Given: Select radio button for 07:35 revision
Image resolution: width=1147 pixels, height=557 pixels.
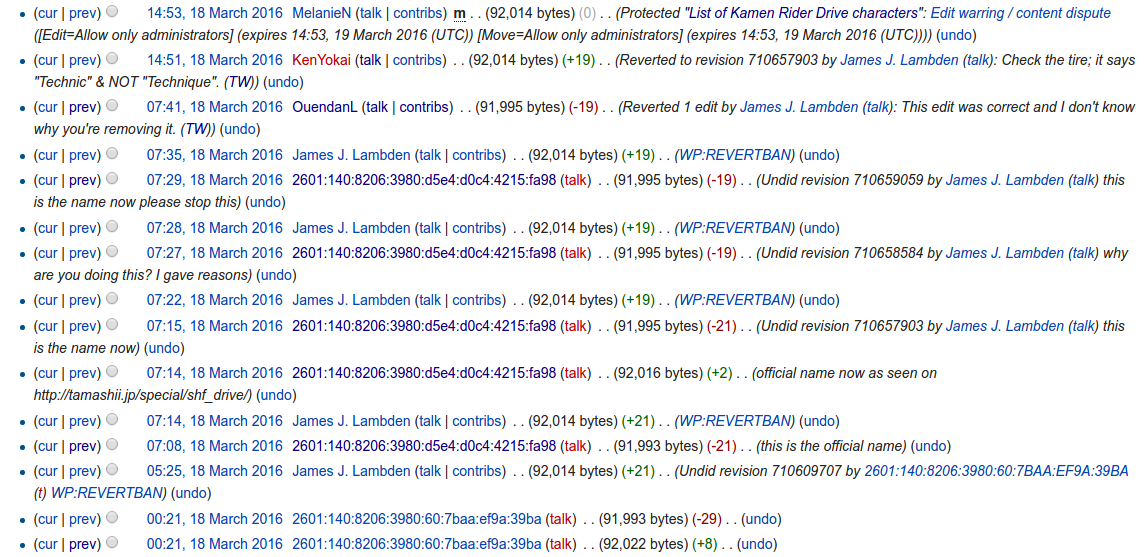Looking at the screenshot, I should coord(112,154).
